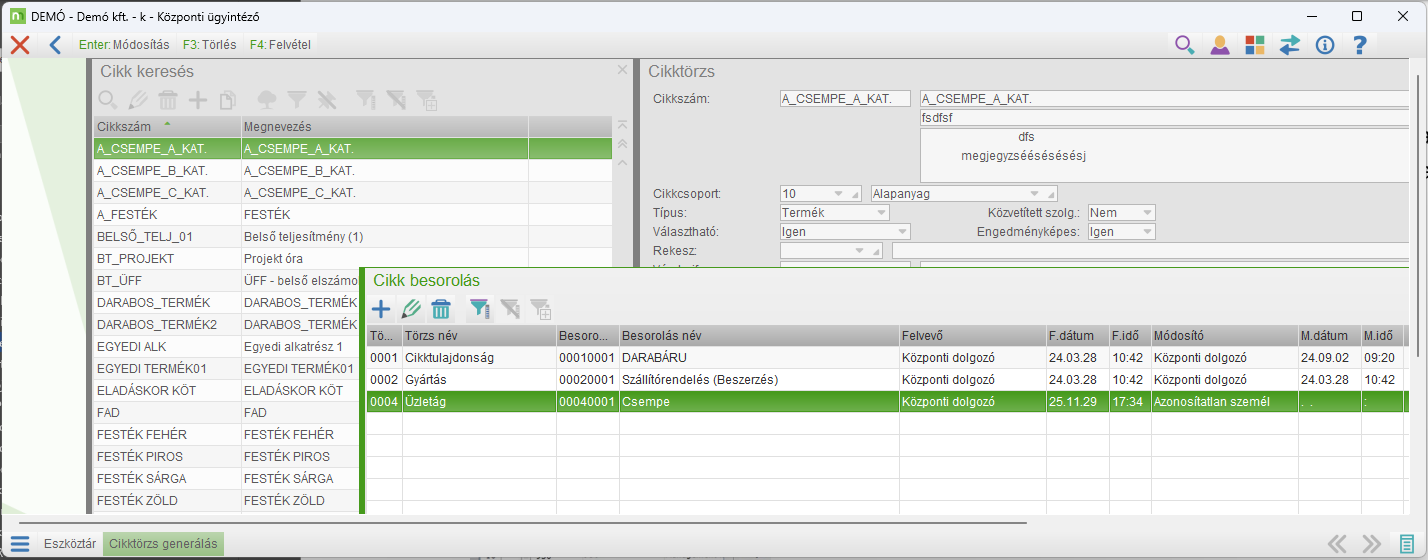Image resolution: width=1428 pixels, height=560 pixels.
Task: Open the circled info icon
Action: point(1325,44)
